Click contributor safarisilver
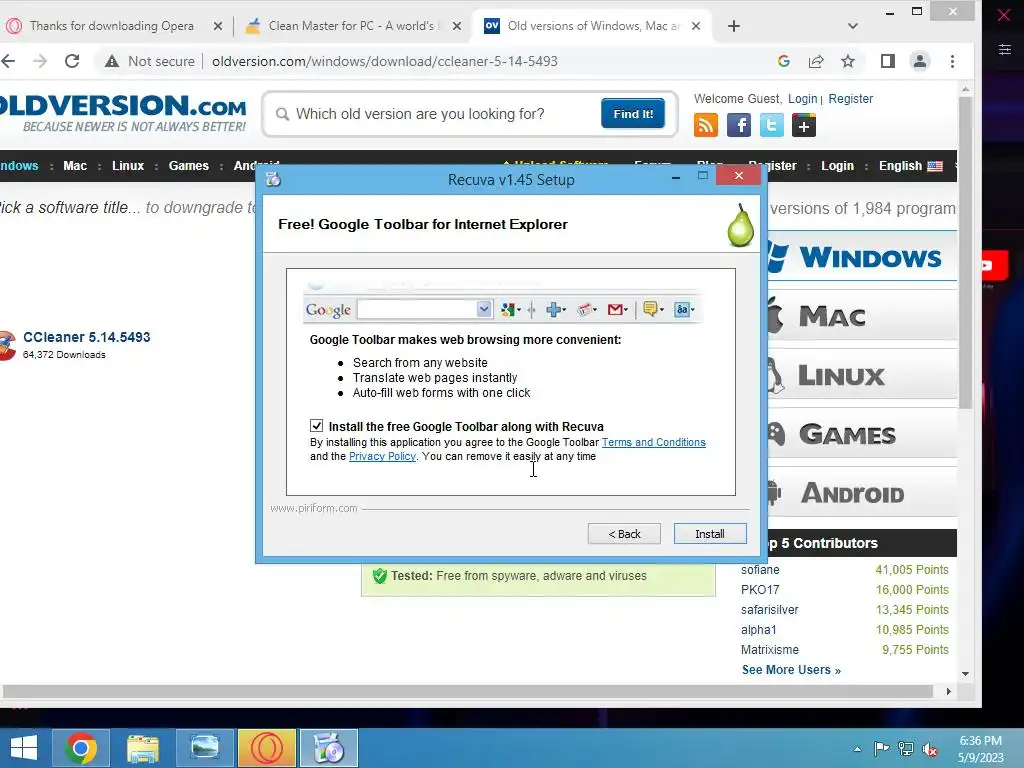The width and height of the screenshot is (1024, 768). coord(769,609)
